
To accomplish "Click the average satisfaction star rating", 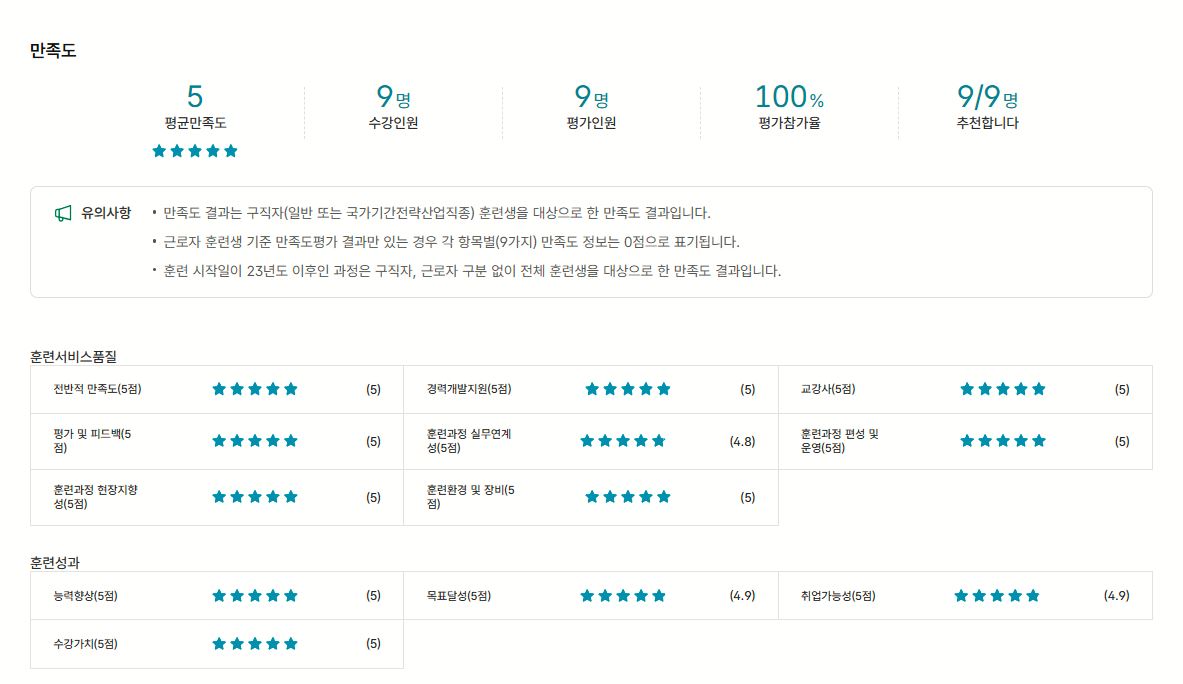I will tap(195, 151).
